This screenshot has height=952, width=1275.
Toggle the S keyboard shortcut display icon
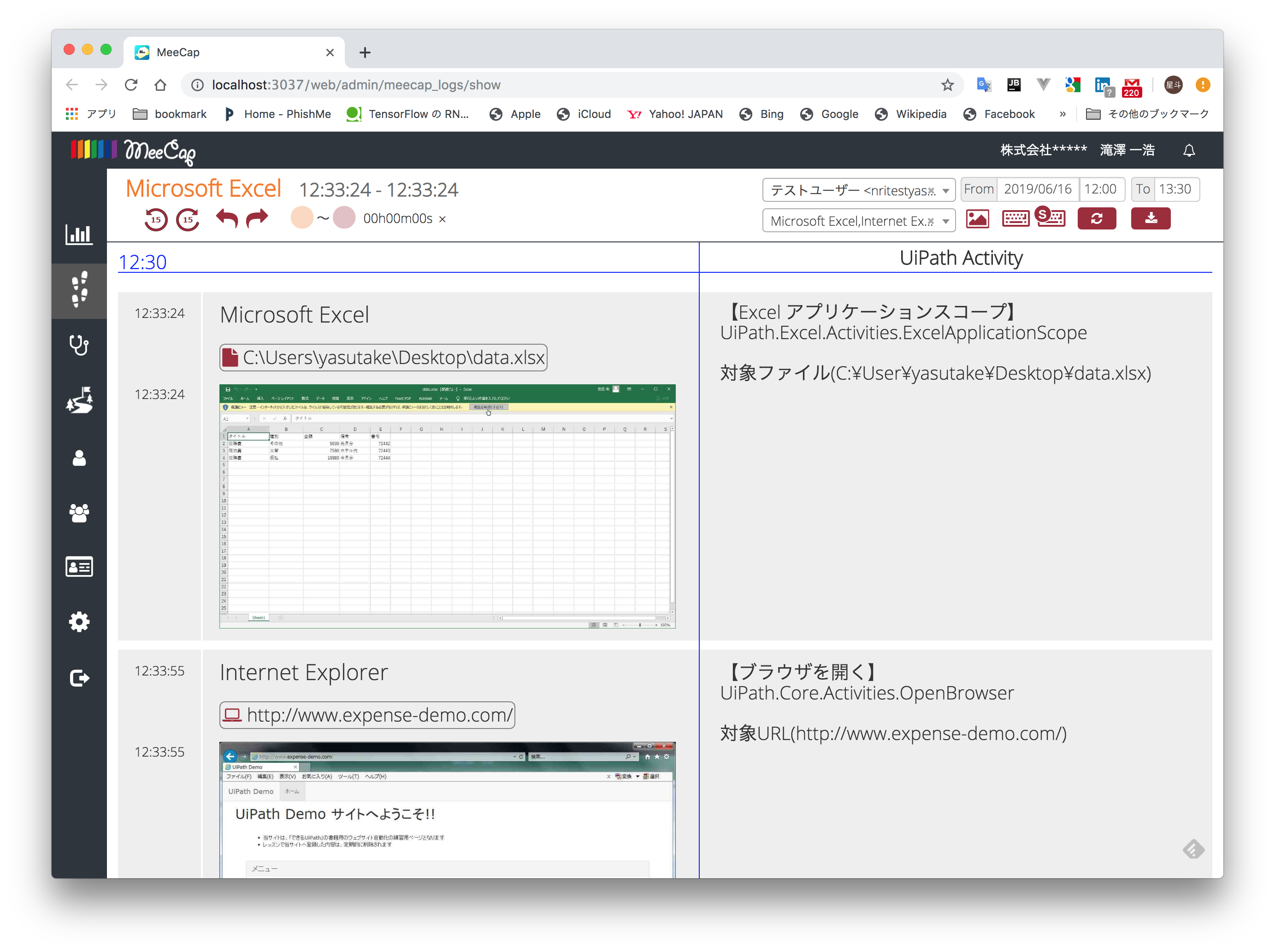[1050, 217]
